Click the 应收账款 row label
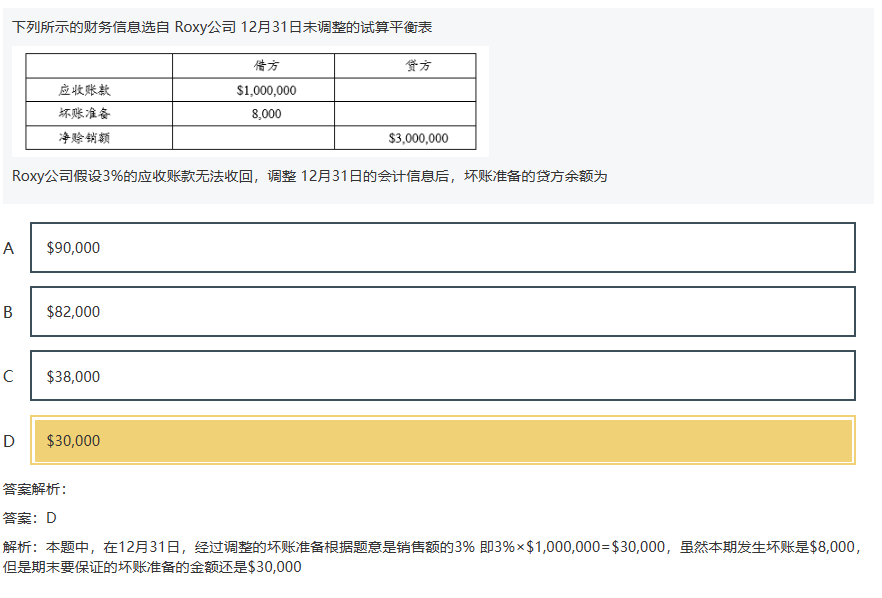This screenshot has height=598, width=882. click(85, 90)
